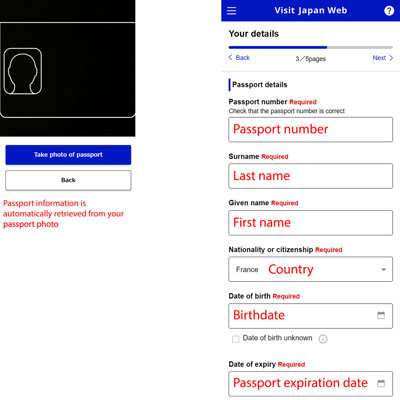The height and width of the screenshot is (400, 400).
Task: Click the calendar icon in Date of birth
Action: coord(381,315)
